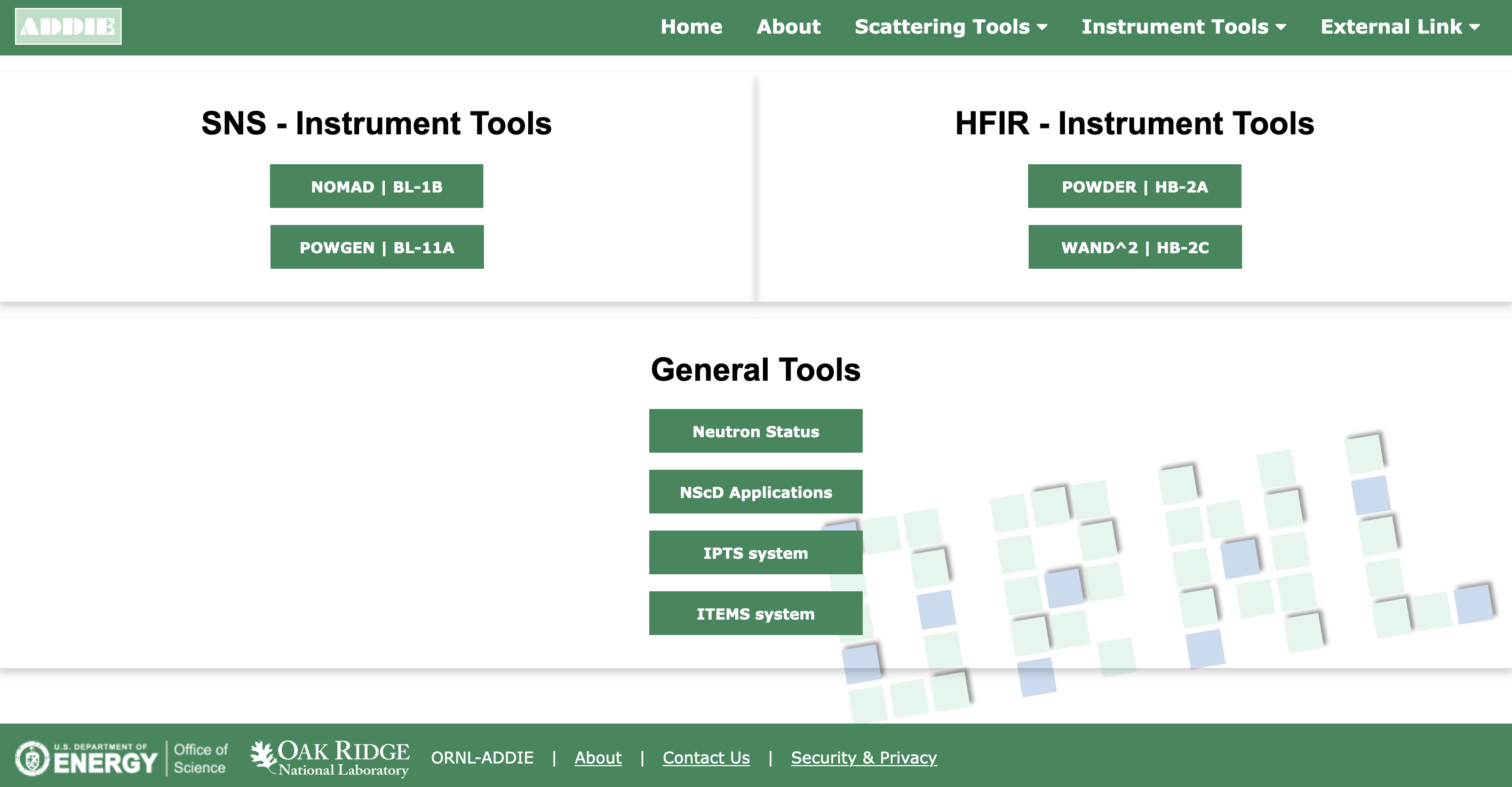
Task: Launch the IPTS system
Action: (755, 552)
